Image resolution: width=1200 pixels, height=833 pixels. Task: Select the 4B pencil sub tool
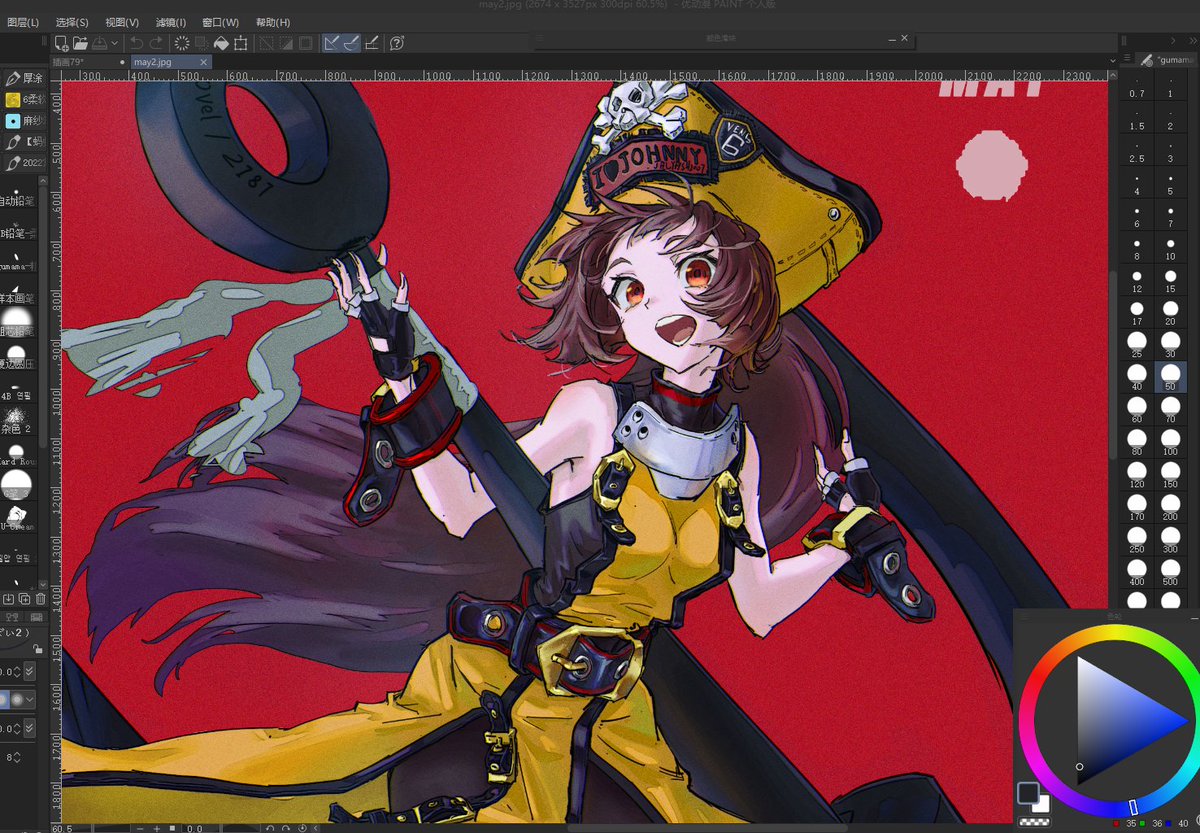(x=18, y=390)
